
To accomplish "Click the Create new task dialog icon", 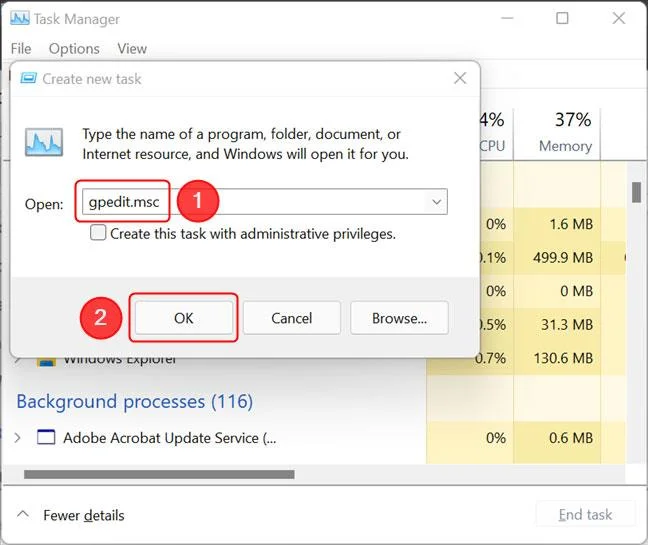I will coord(29,78).
